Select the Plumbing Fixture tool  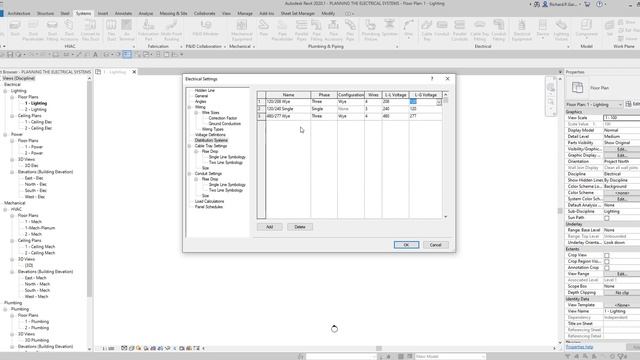[371, 29]
